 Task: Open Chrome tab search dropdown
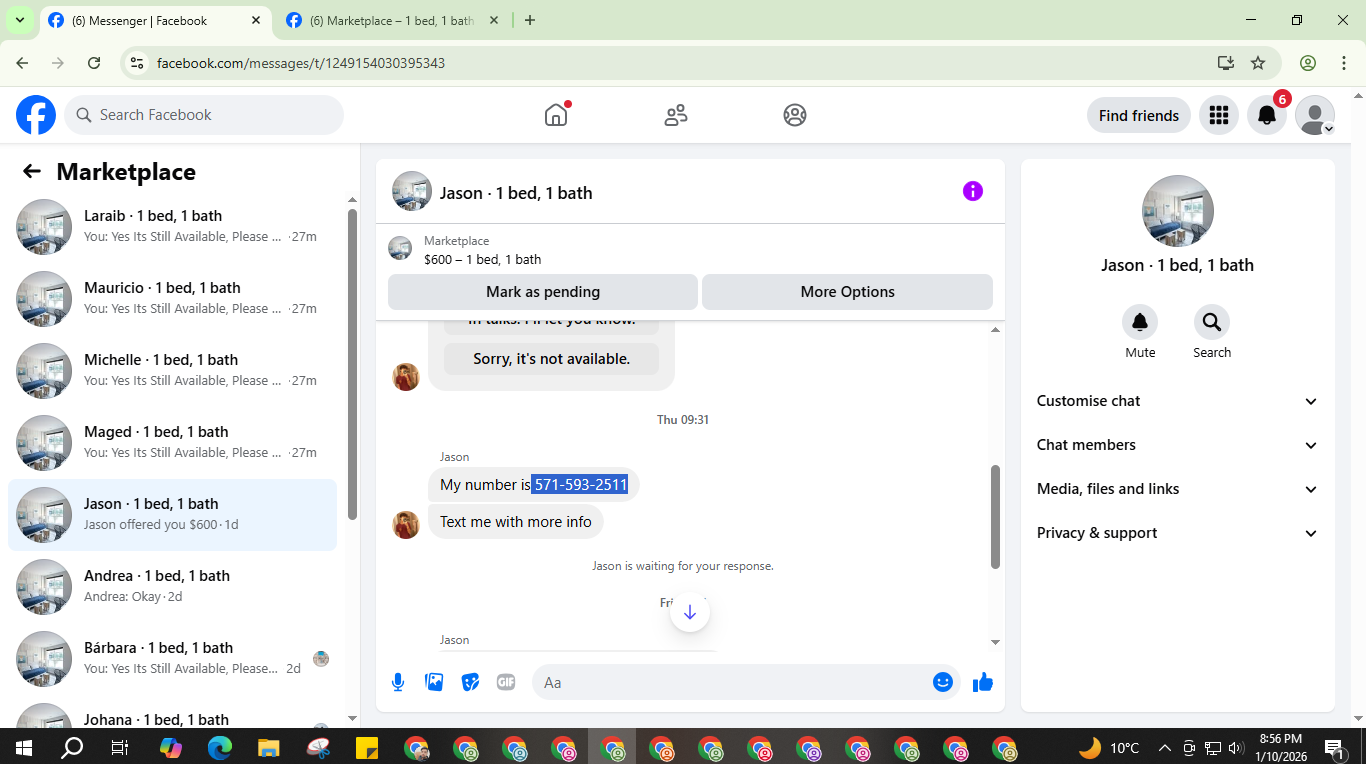(19, 20)
